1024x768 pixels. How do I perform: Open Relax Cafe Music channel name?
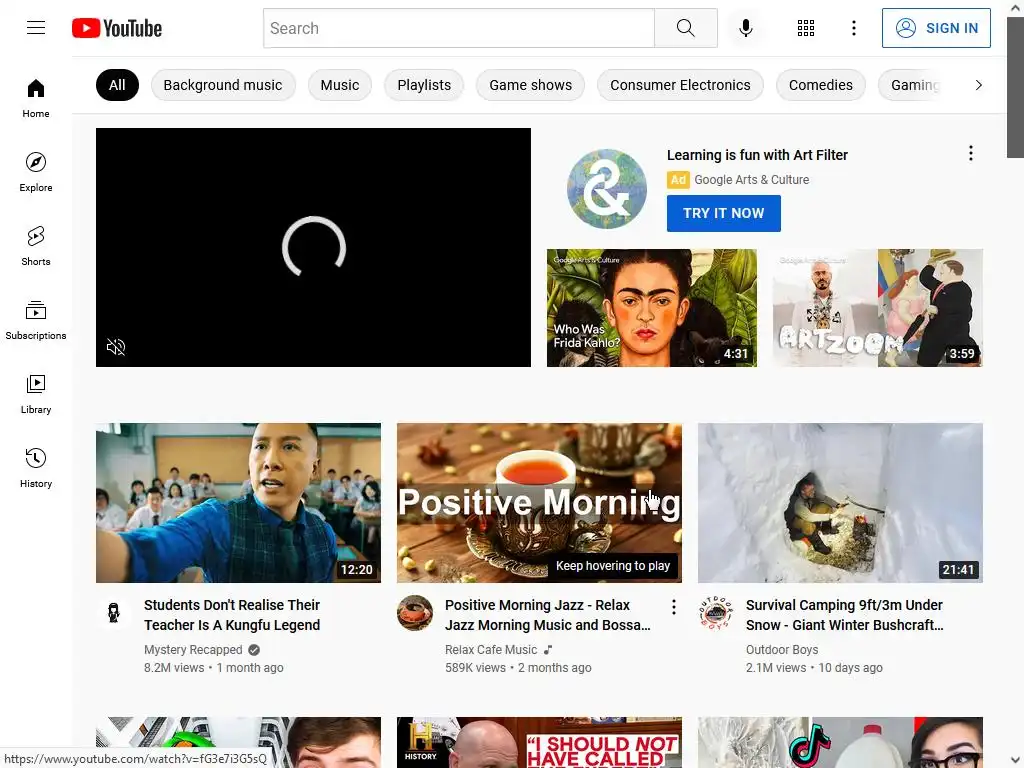coord(491,650)
